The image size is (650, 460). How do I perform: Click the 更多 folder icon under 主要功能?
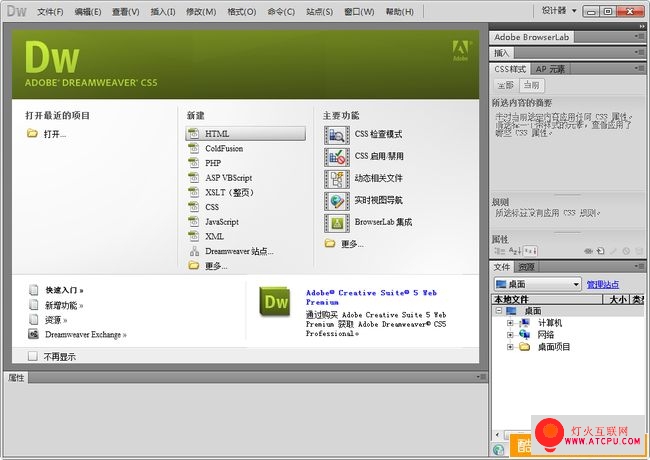pyautogui.click(x=330, y=244)
